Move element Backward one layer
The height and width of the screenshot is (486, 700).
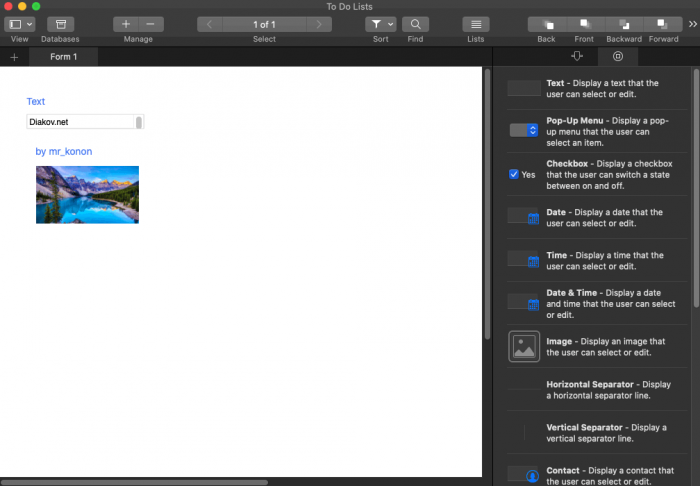(624, 24)
